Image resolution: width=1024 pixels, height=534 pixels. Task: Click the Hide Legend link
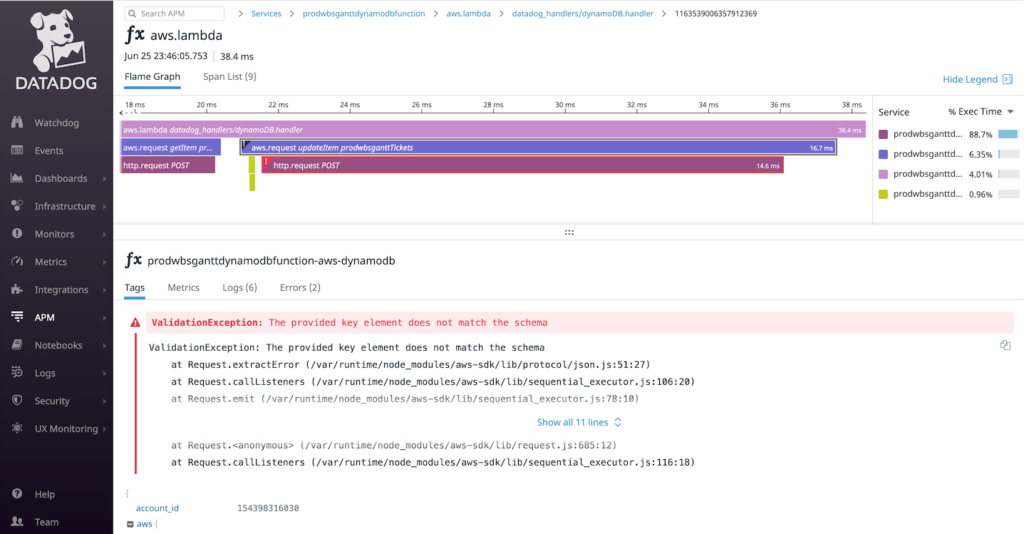tap(970, 79)
